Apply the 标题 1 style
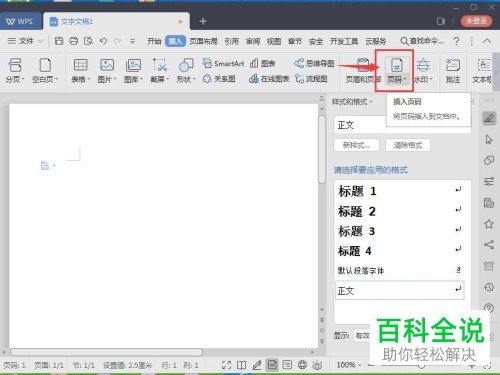Image resolution: width=500 pixels, height=375 pixels. click(x=399, y=191)
